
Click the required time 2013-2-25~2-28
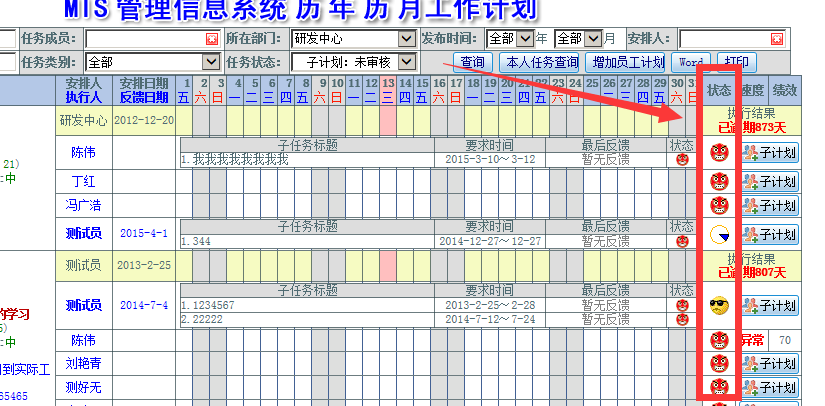[x=490, y=306]
